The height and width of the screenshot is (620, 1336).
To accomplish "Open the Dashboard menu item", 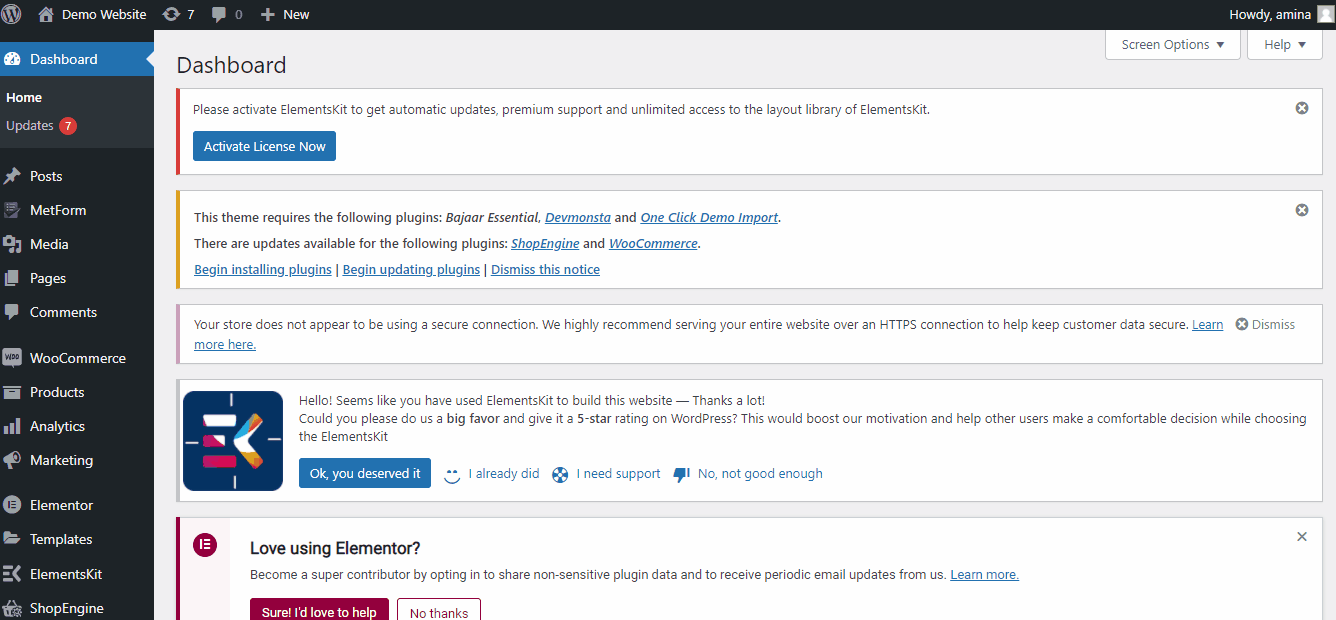I will coord(77,59).
